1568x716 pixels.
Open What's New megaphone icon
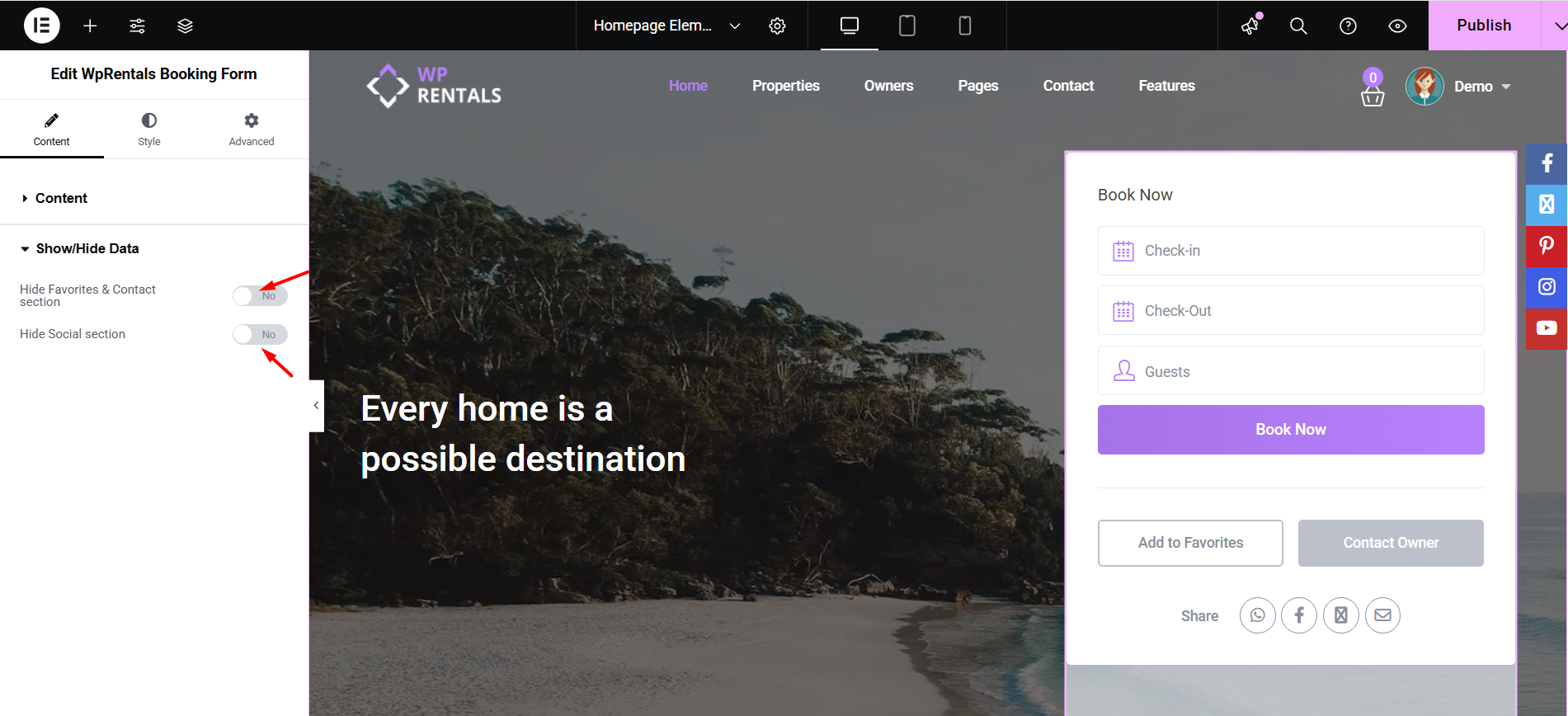pos(1250,26)
